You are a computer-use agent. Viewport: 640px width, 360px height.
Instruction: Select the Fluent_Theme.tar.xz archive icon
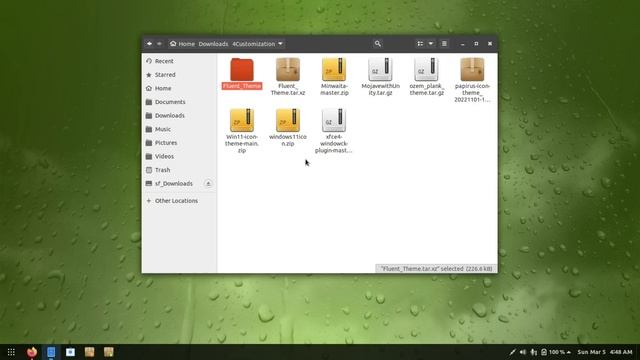coord(288,69)
